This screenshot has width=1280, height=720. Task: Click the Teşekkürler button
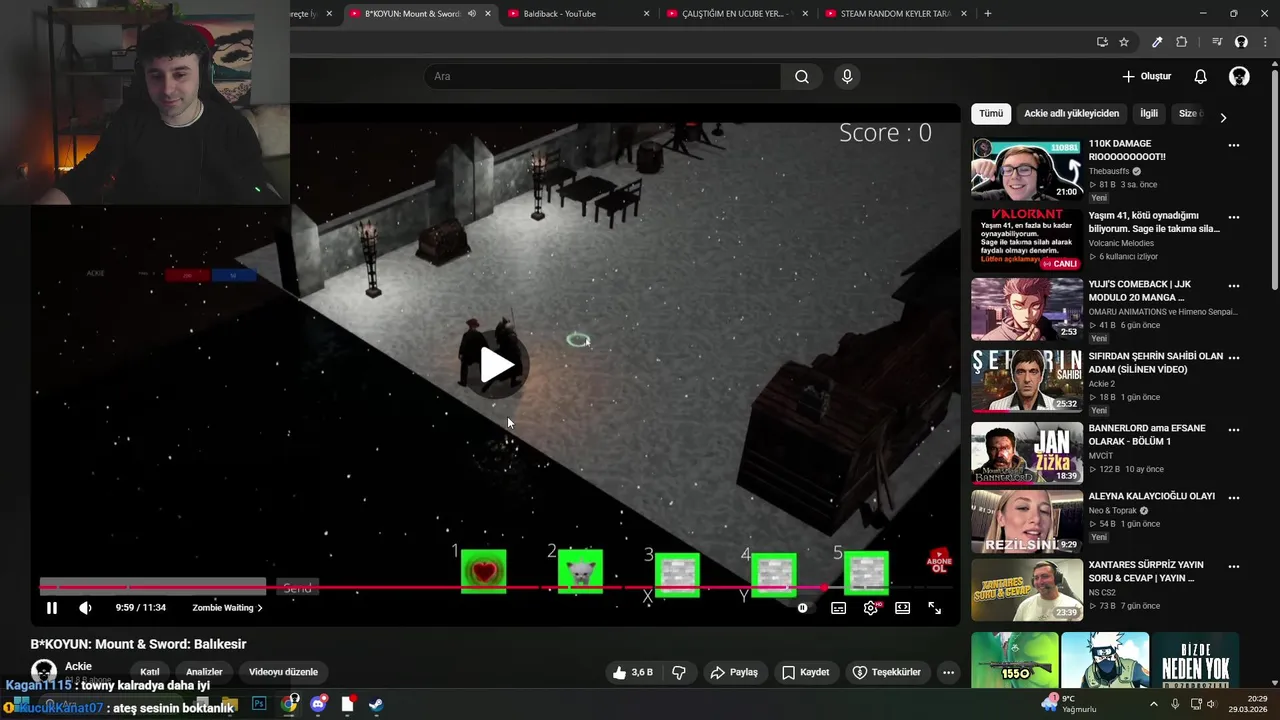(x=887, y=672)
